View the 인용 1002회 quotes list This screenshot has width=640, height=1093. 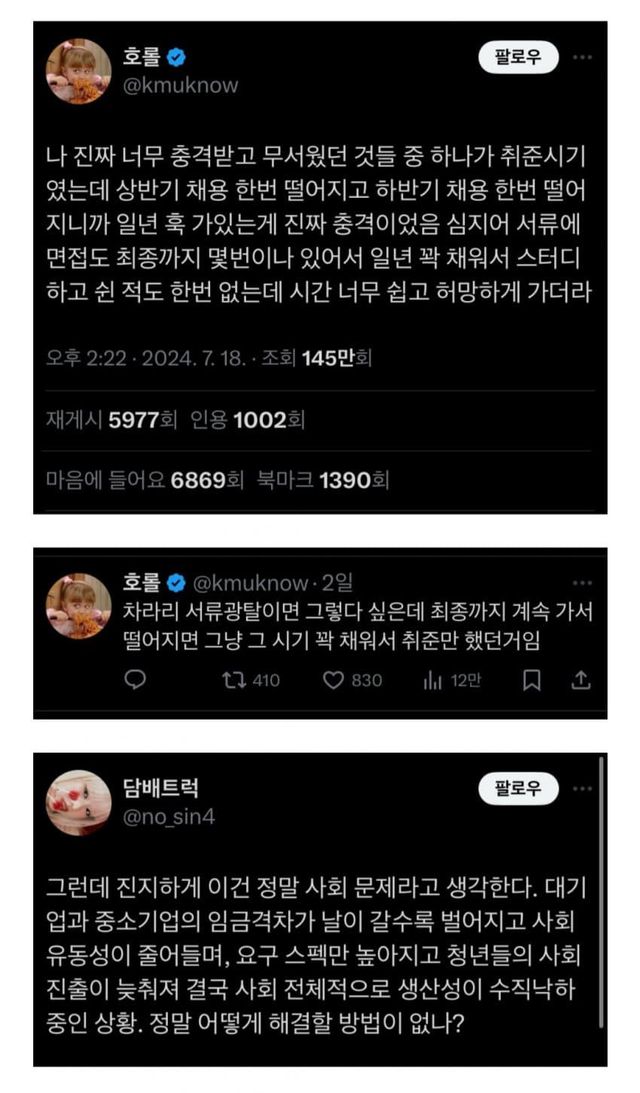[x=247, y=420]
